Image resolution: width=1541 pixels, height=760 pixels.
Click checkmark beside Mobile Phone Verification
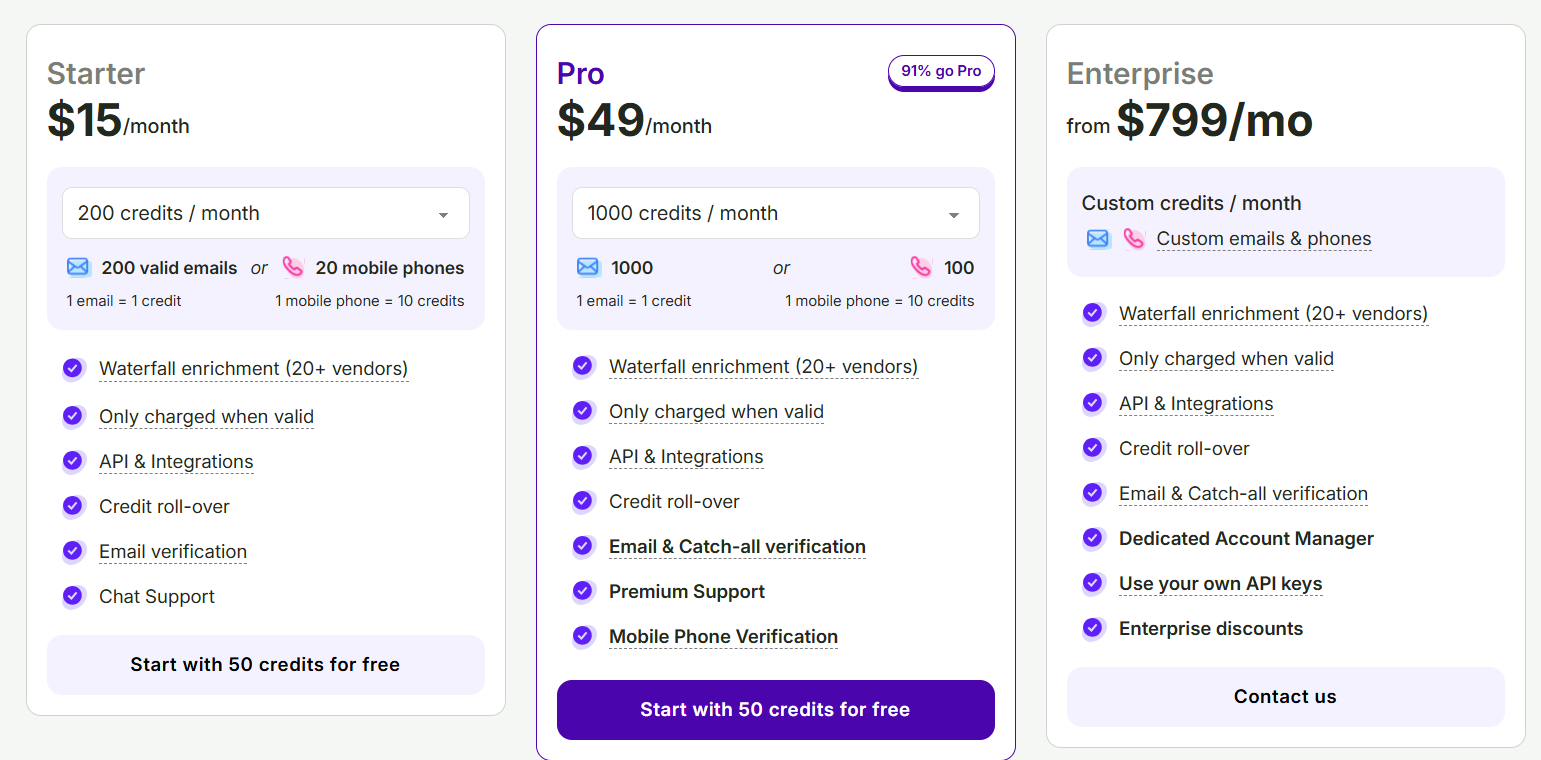coord(583,636)
